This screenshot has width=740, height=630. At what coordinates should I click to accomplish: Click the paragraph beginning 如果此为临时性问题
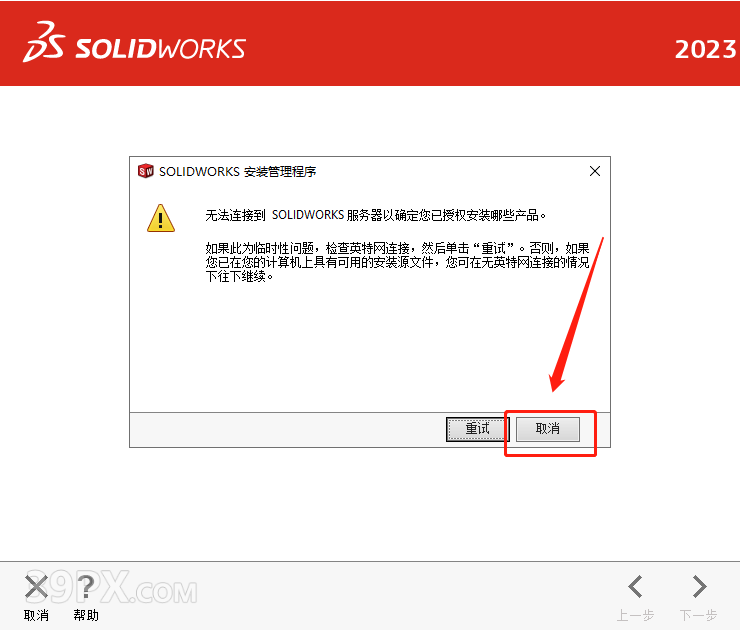(397, 262)
